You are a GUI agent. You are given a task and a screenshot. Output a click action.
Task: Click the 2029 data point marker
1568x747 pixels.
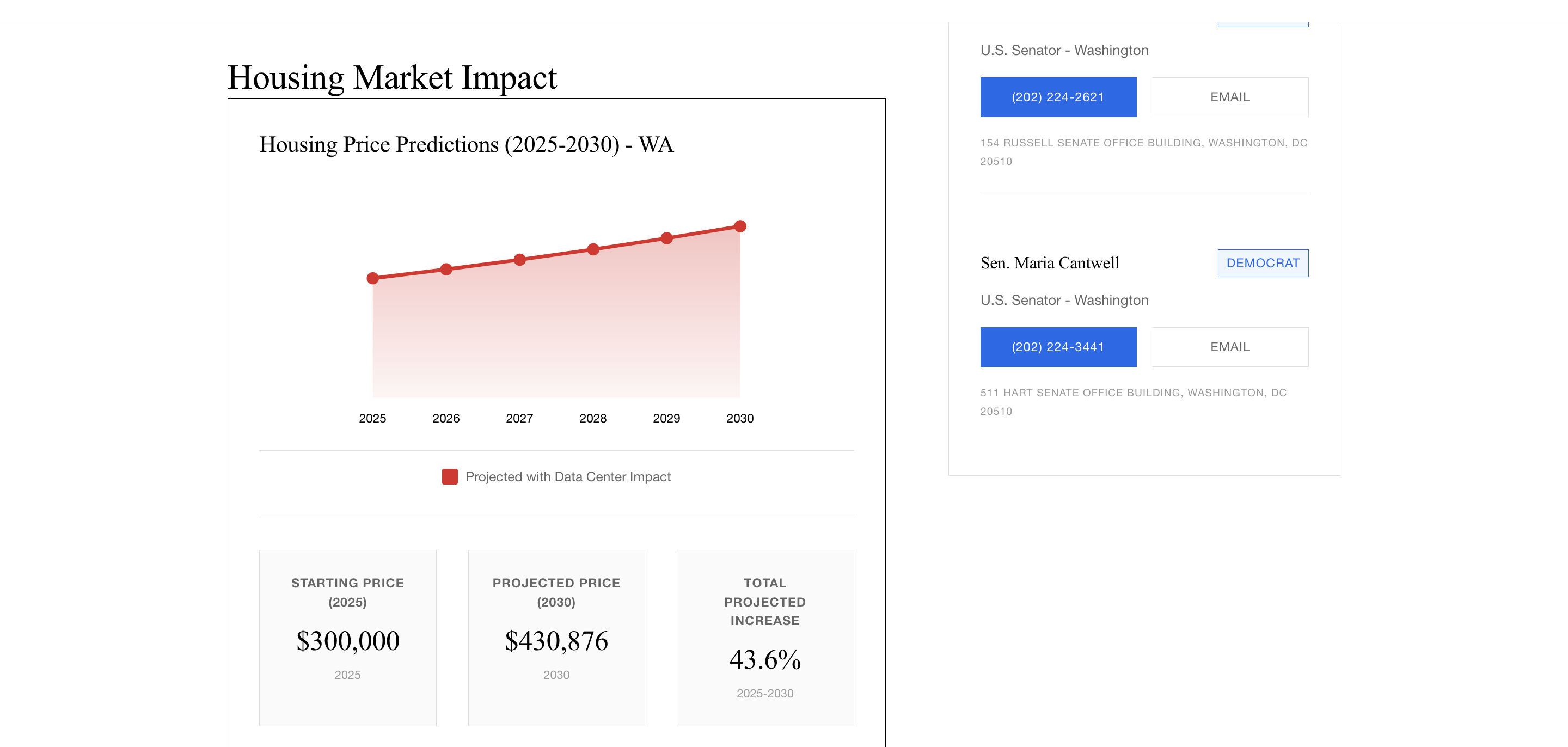[x=666, y=238]
